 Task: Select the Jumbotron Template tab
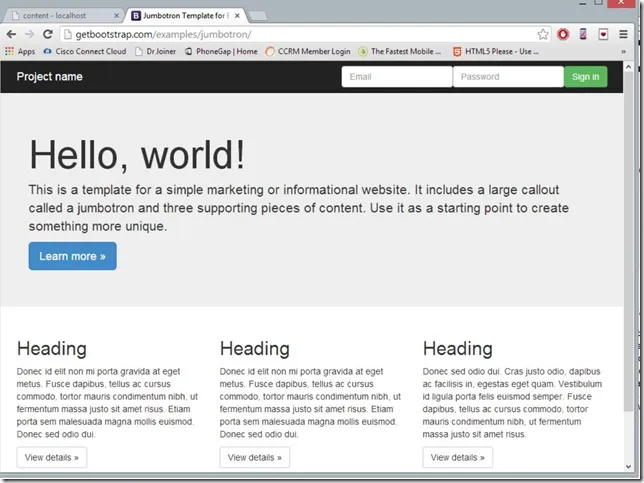[185, 16]
